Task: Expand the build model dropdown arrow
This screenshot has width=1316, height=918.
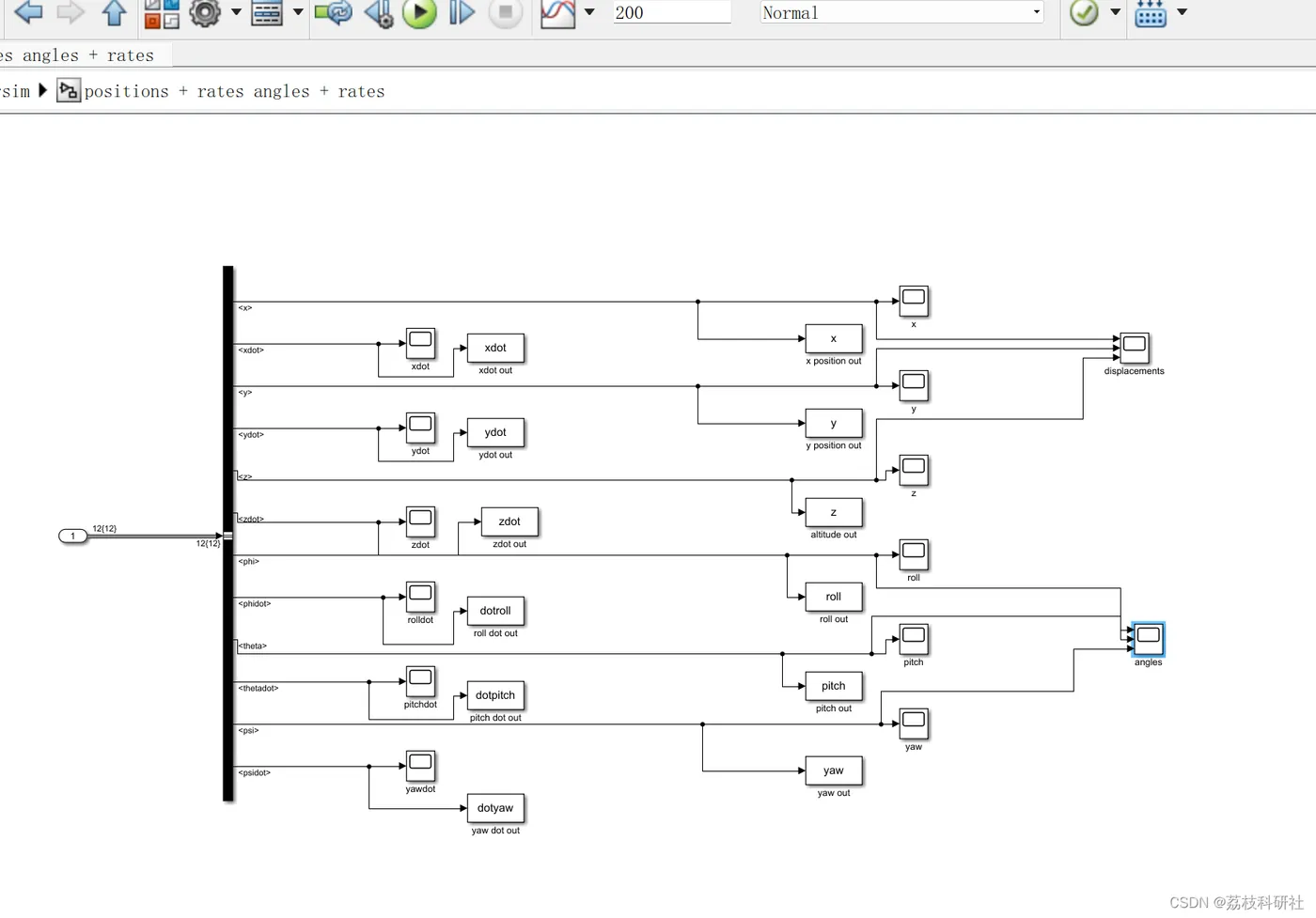Action: click(x=1182, y=12)
